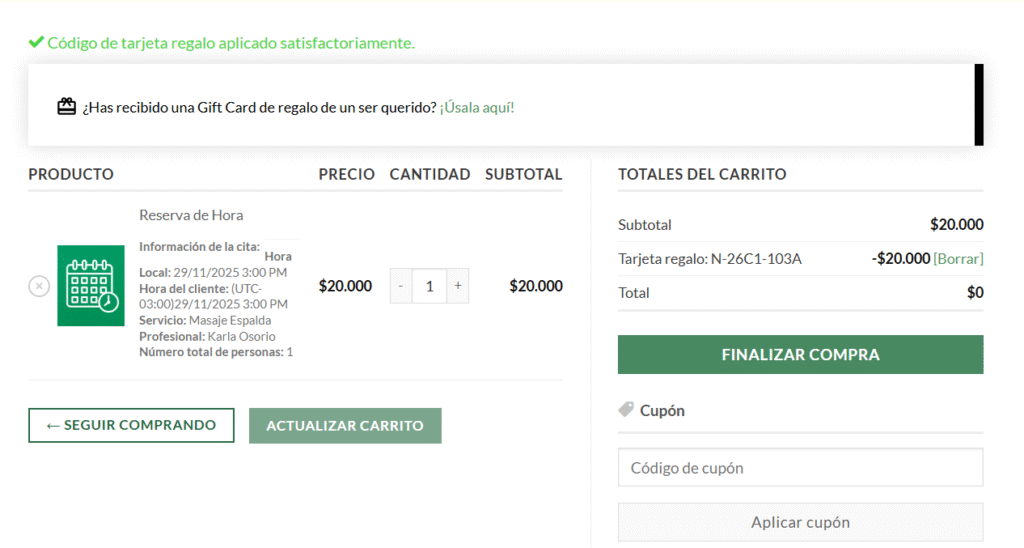
Task: Click the green calendar product thumbnail
Action: point(91,286)
